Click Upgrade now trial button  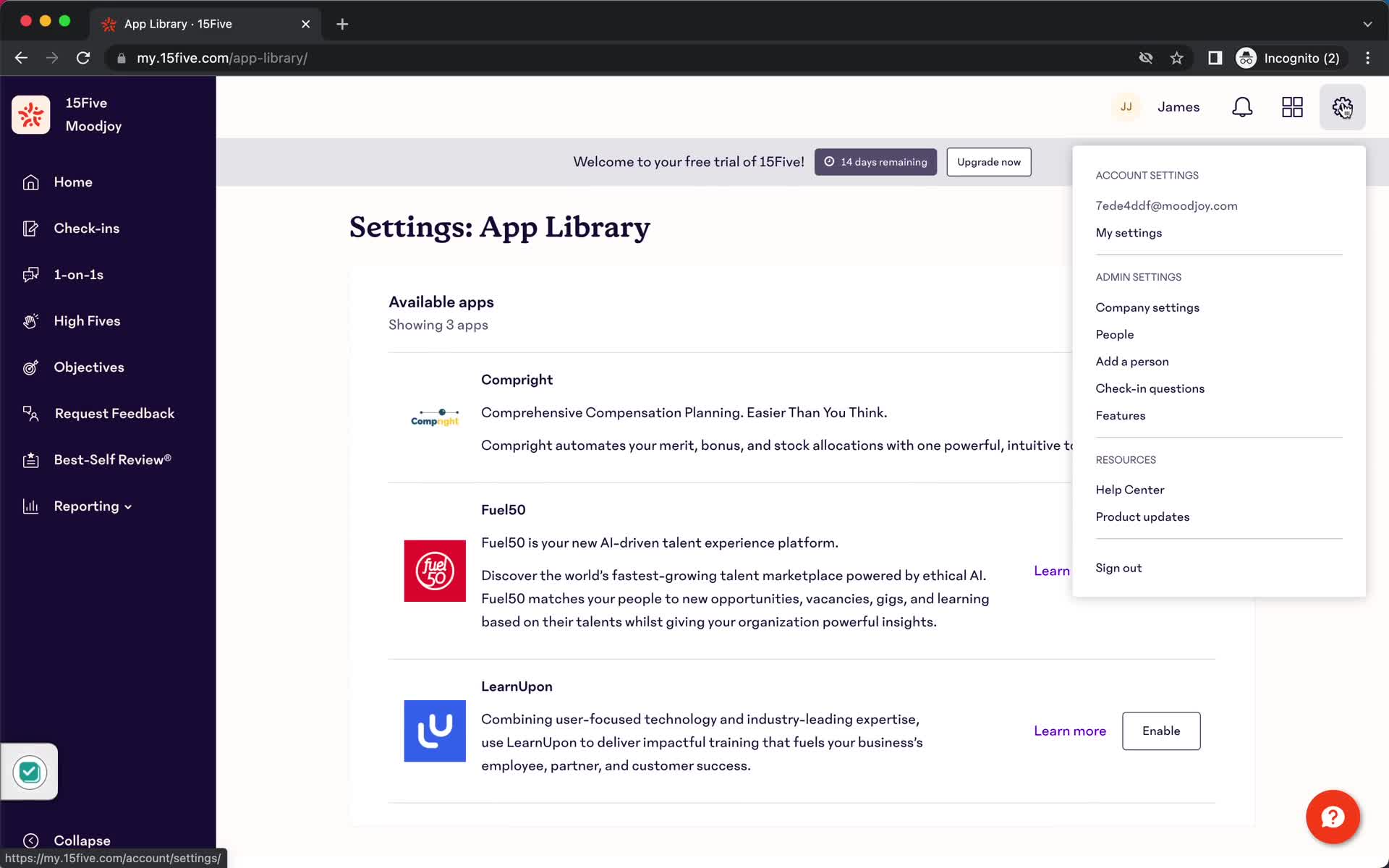pyautogui.click(x=988, y=161)
